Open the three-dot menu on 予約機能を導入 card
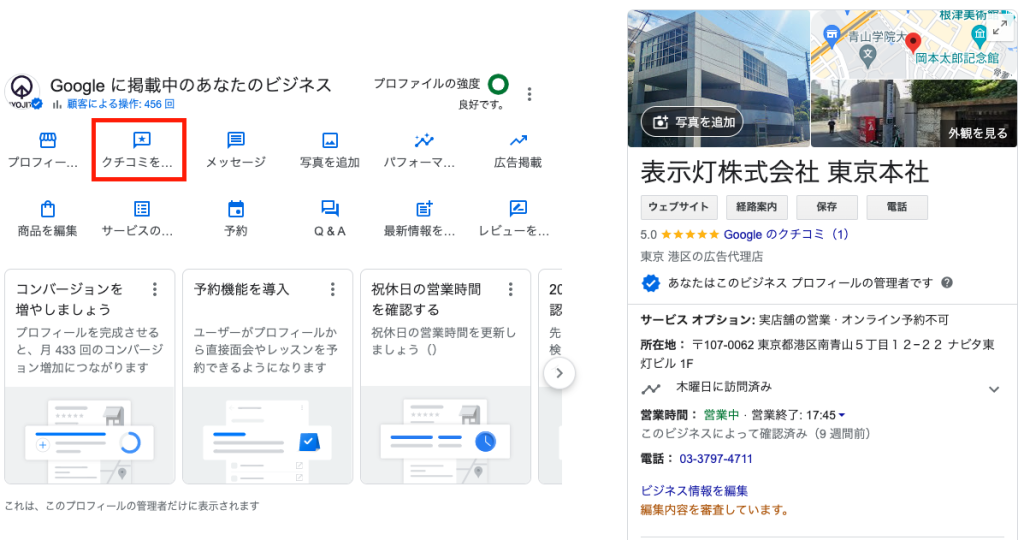Screen dimensions: 1024x540 click(332, 289)
